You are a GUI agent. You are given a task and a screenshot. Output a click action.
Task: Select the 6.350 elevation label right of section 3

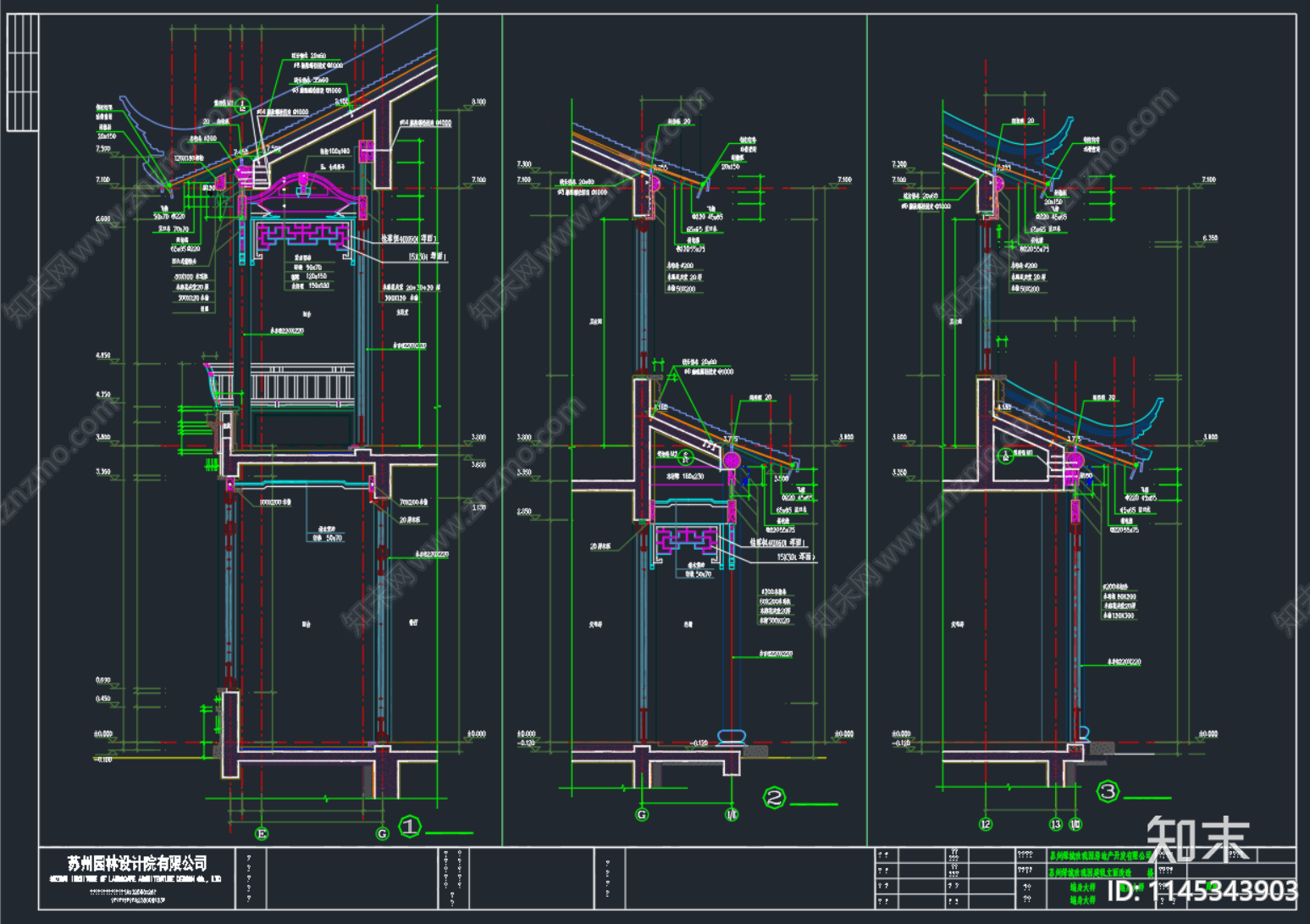point(1210,238)
